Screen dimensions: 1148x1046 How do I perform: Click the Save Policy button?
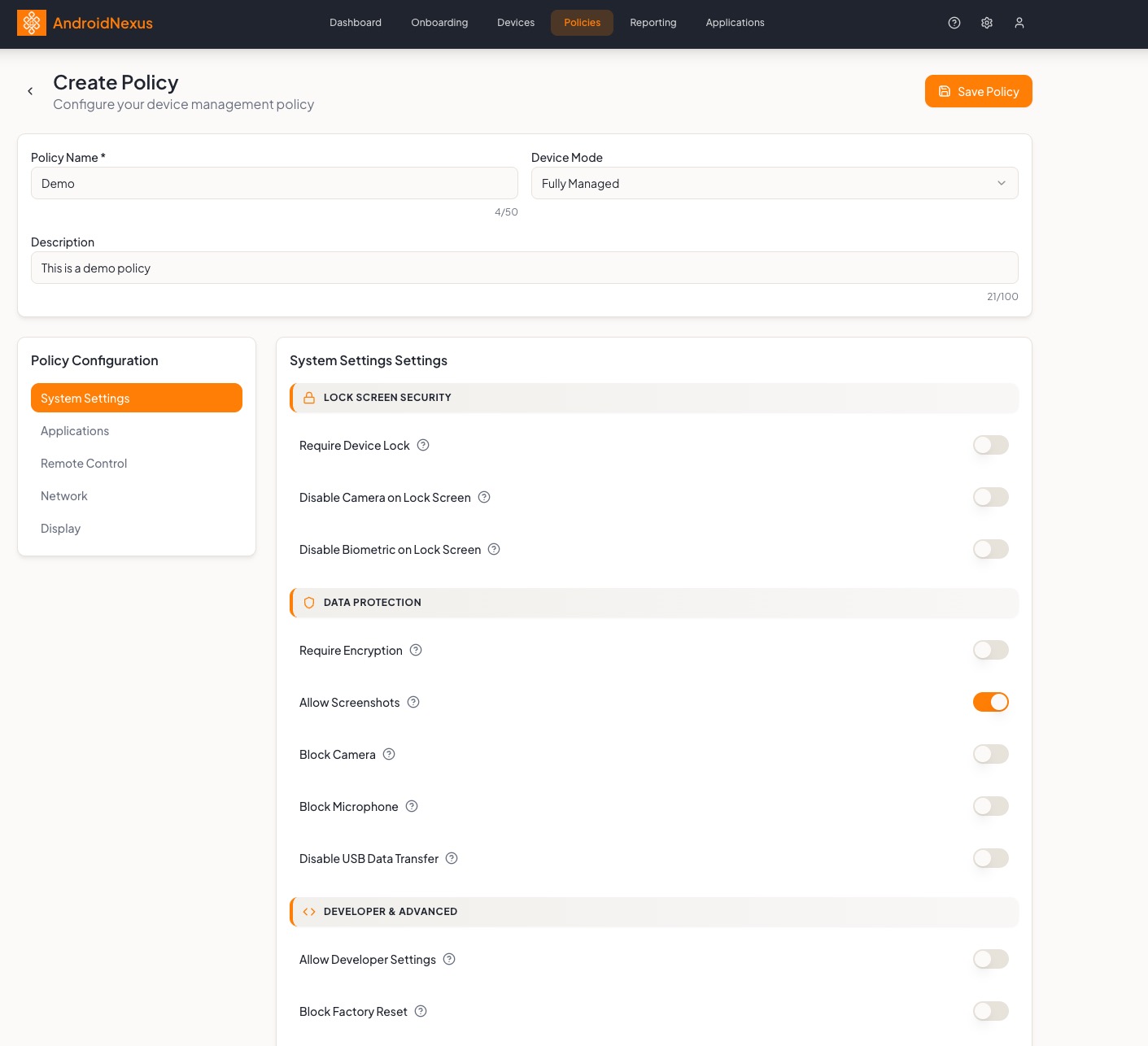tap(979, 91)
